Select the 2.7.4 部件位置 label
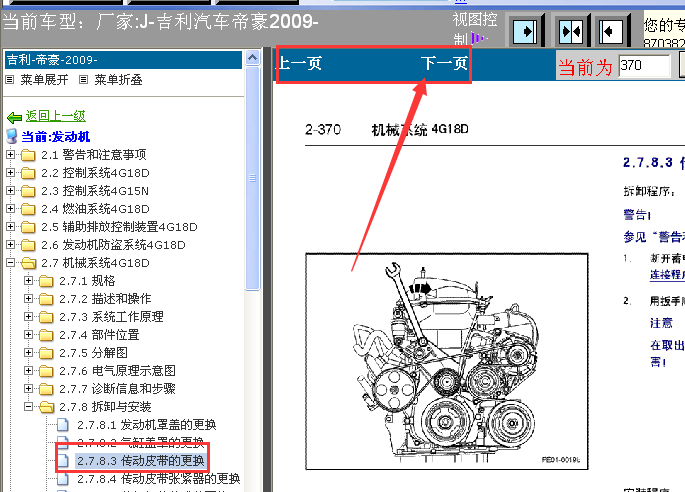The width and height of the screenshot is (685, 492). (99, 335)
